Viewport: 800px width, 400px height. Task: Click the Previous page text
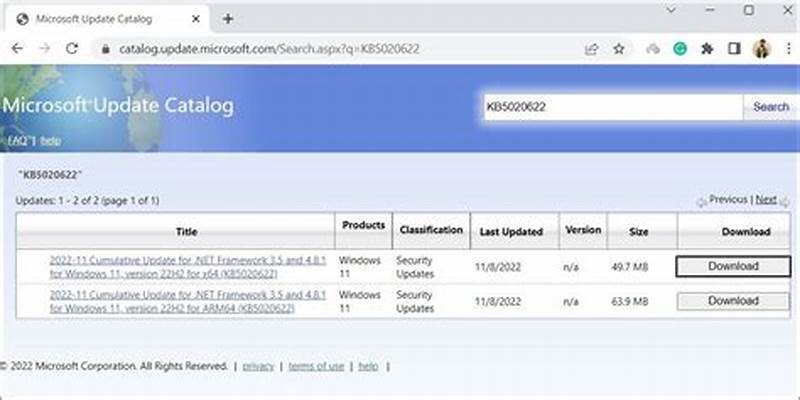click(728, 199)
